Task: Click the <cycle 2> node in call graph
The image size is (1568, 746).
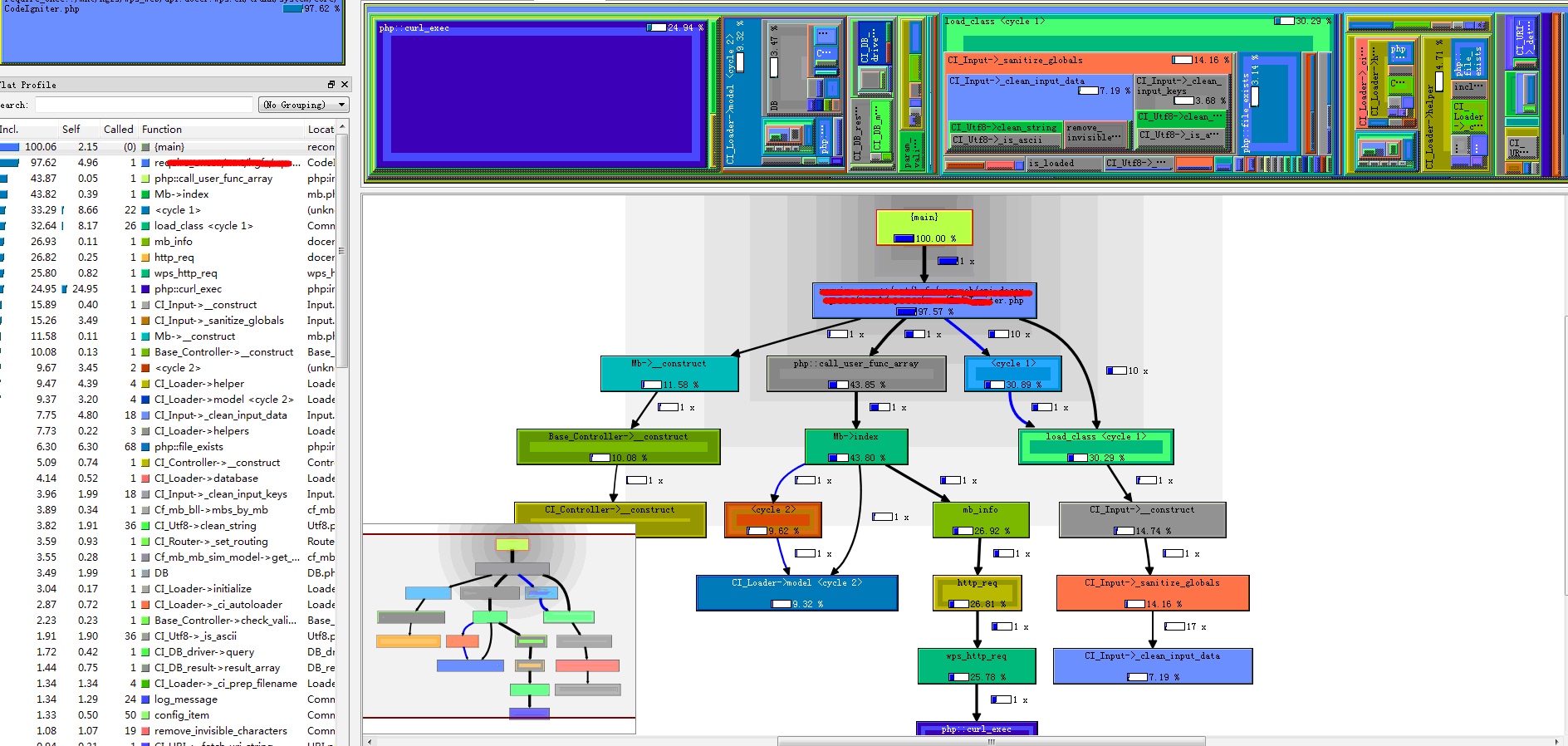Action: [x=773, y=520]
